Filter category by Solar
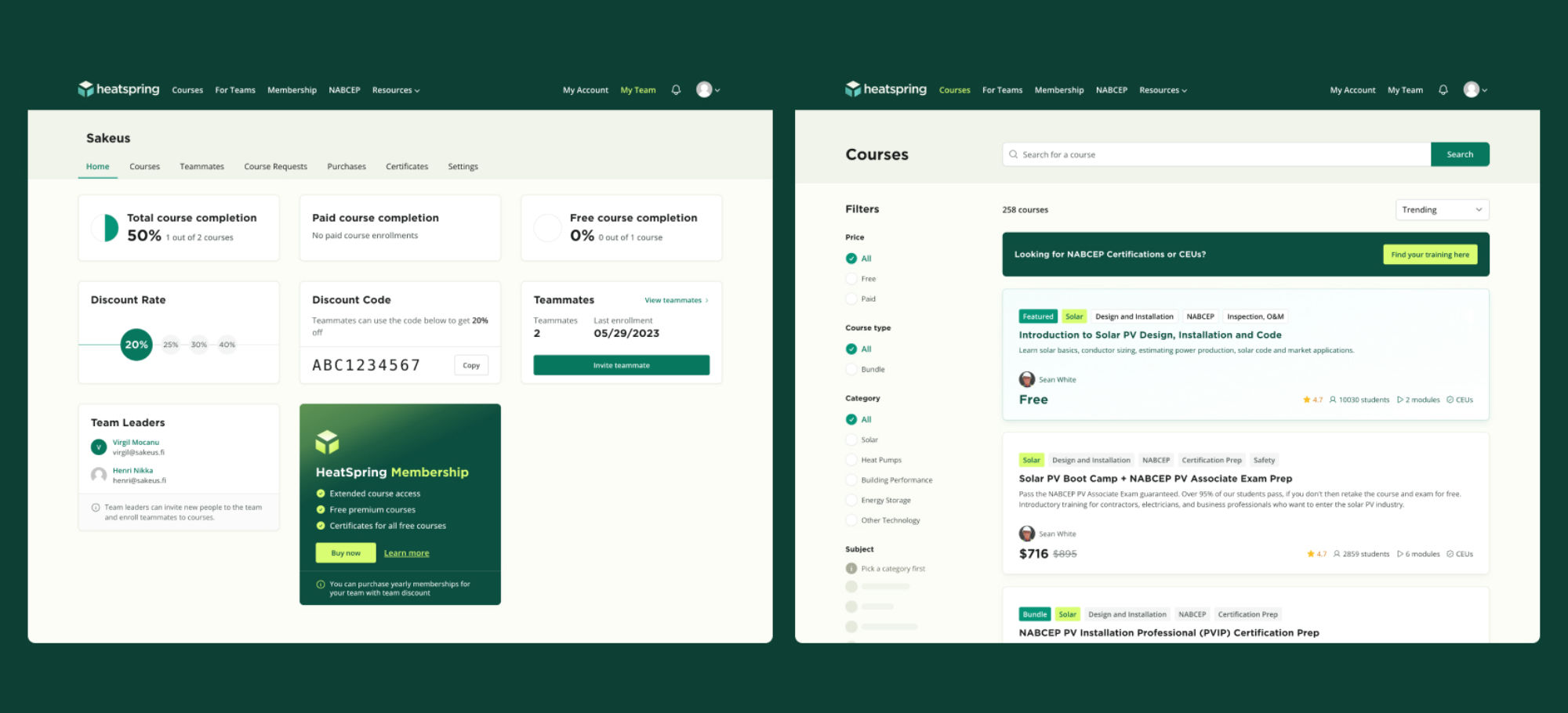1568x713 pixels. 851,440
